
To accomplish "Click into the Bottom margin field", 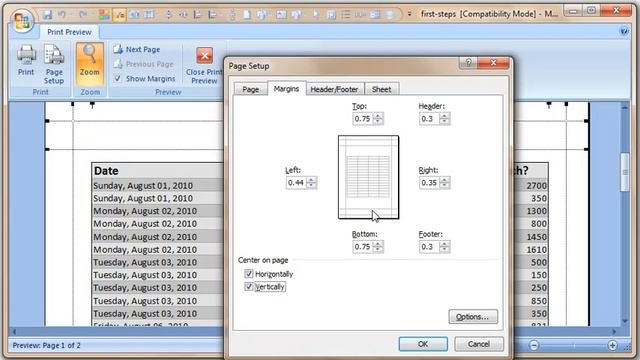I will (363, 247).
